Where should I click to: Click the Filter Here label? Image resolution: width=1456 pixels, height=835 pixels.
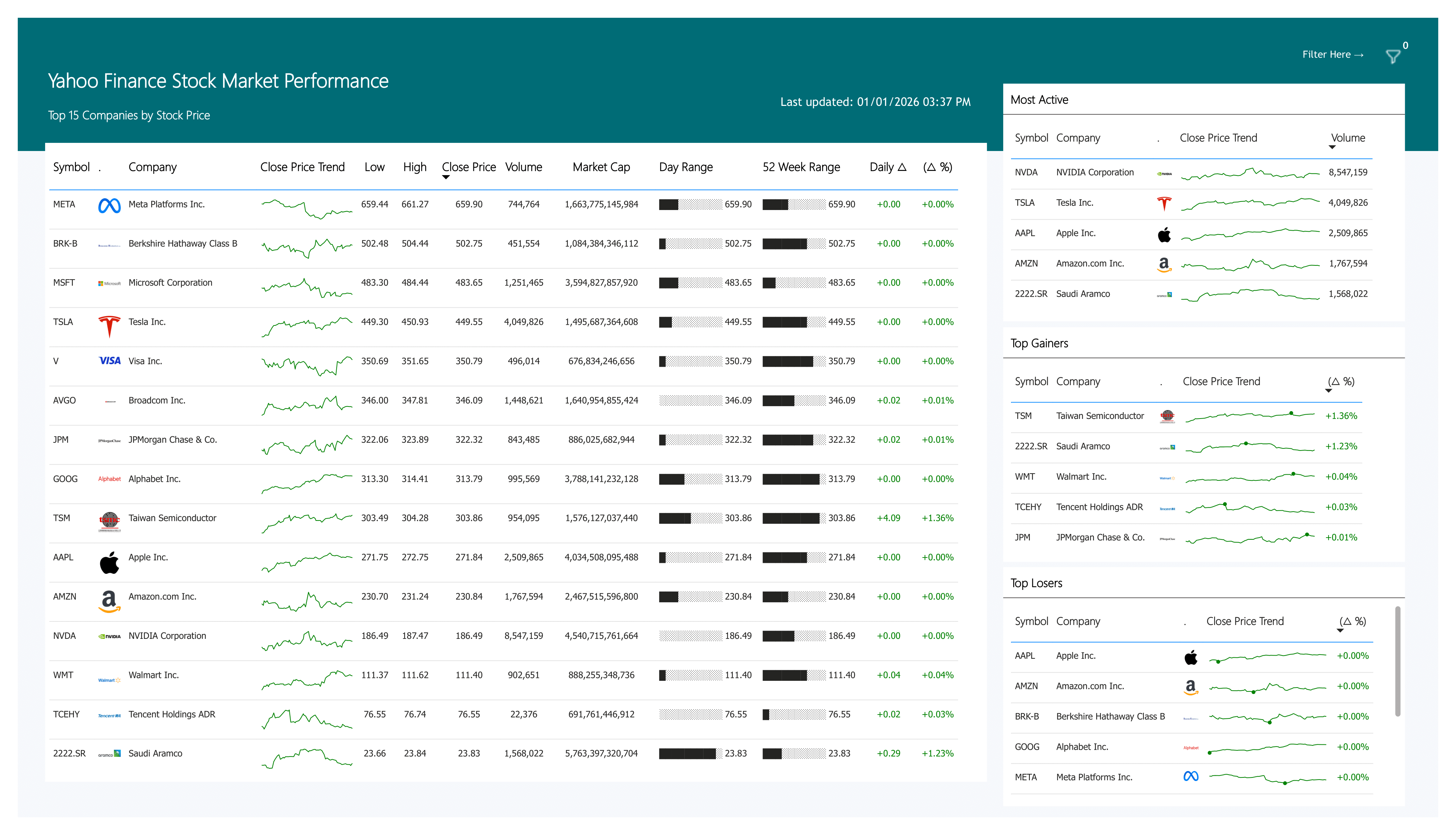(1333, 54)
